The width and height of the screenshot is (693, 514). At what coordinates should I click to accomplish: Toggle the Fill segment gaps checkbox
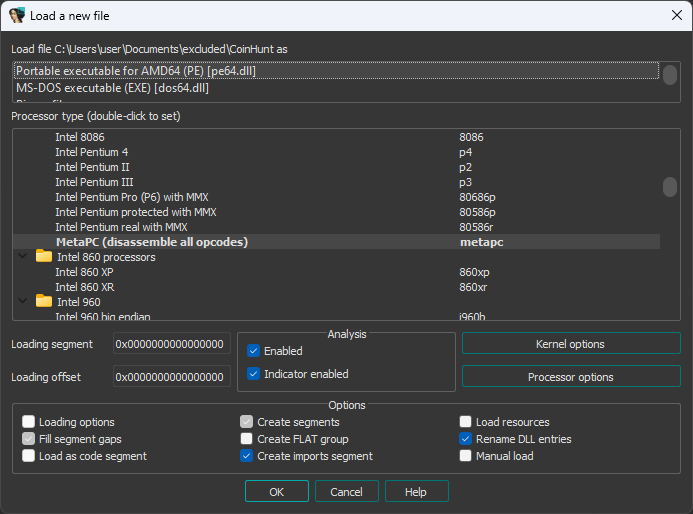tap(28, 439)
